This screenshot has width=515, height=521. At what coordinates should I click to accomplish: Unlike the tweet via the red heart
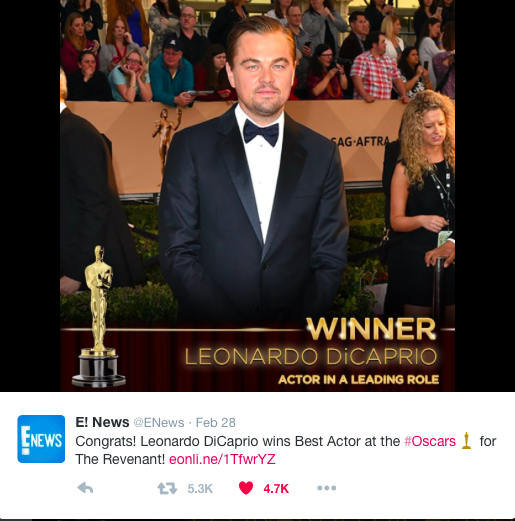(x=246, y=488)
